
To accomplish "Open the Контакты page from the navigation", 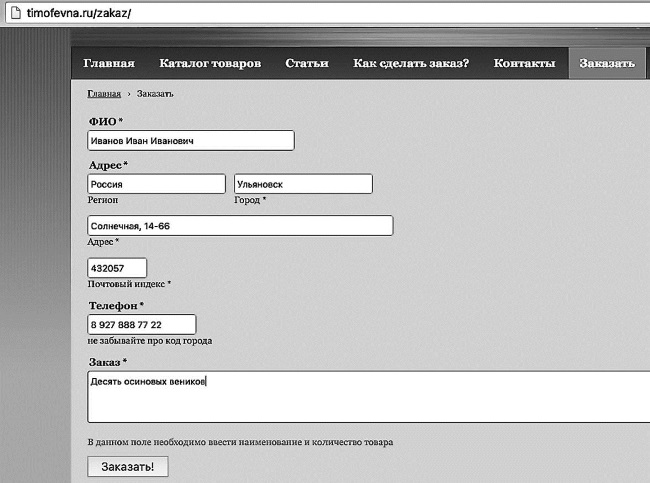I will 524,63.
